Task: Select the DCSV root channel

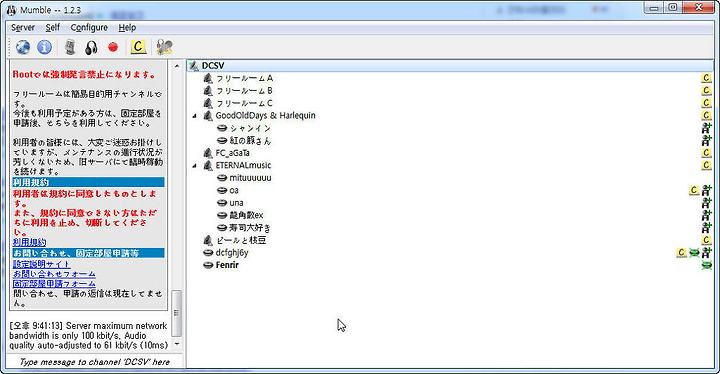Action: coord(213,66)
